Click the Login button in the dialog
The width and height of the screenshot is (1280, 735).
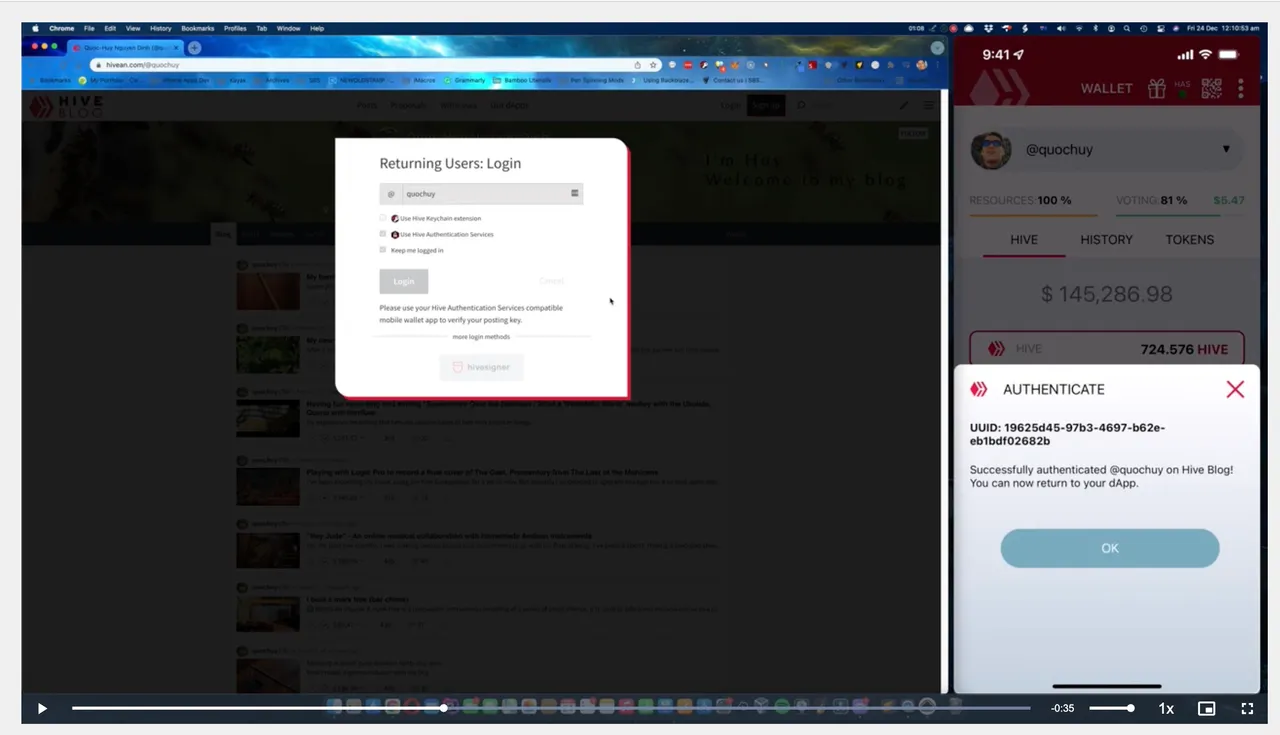404,281
